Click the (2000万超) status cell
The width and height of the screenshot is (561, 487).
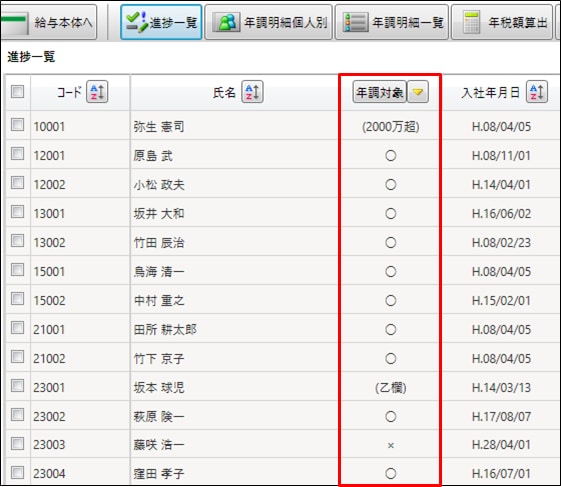pos(390,127)
